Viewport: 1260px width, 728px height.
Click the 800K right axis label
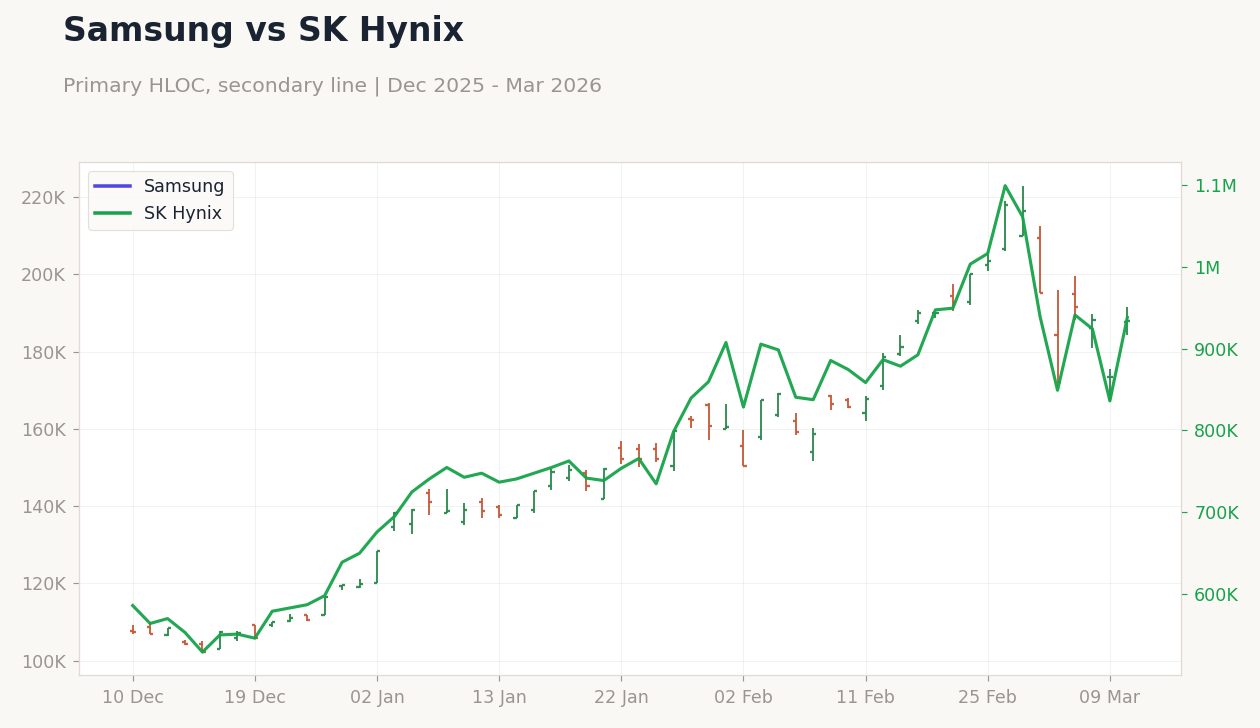[1216, 431]
